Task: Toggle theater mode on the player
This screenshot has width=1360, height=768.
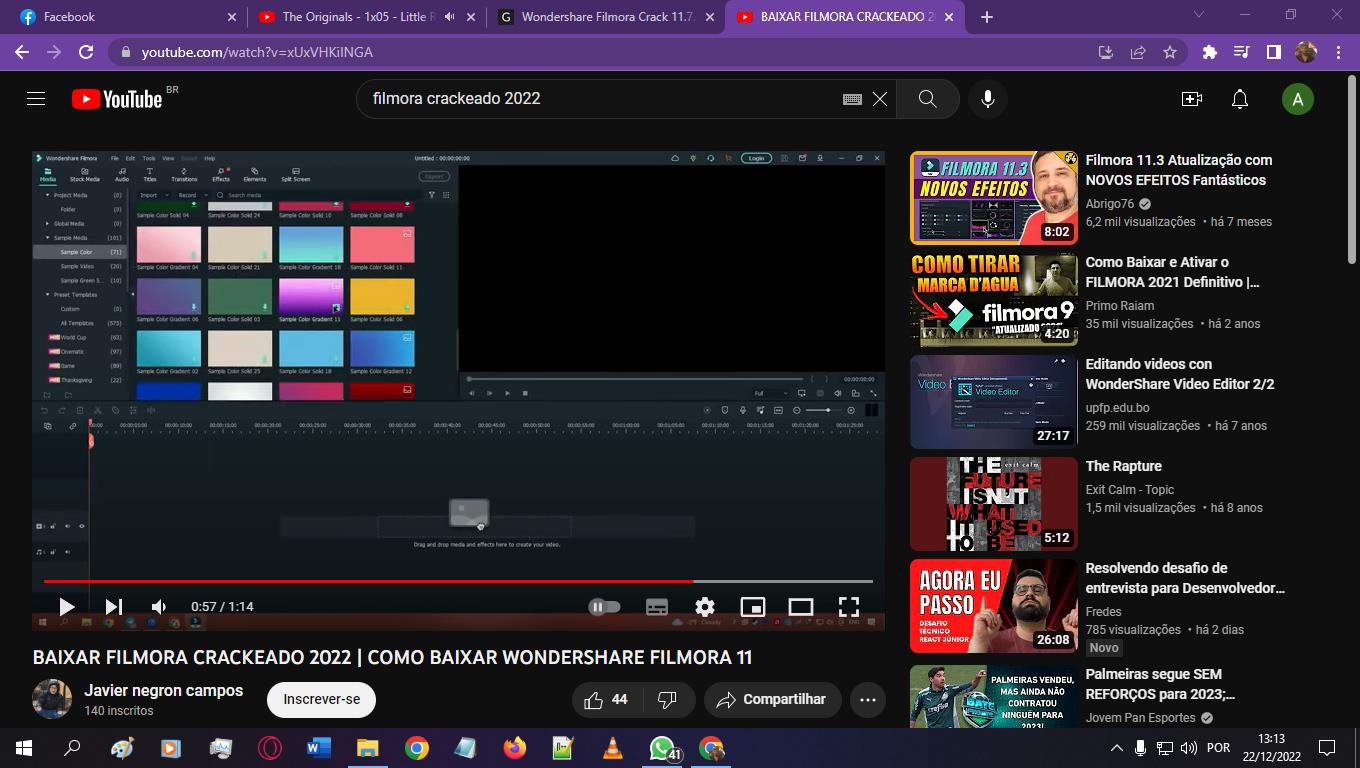Action: pos(800,607)
